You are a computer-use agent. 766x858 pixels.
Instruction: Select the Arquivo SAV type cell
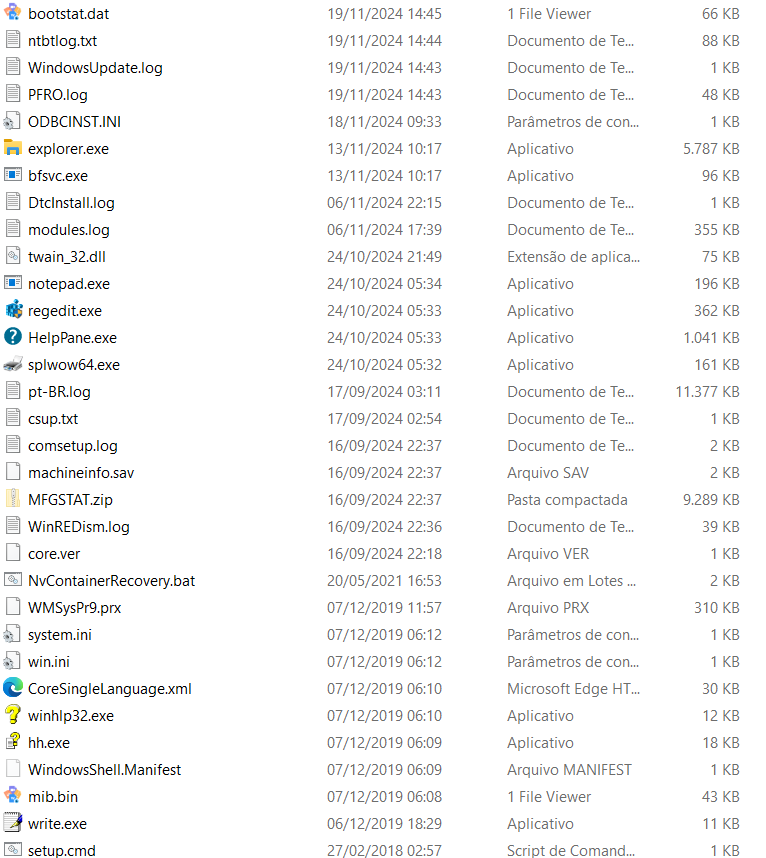548,472
